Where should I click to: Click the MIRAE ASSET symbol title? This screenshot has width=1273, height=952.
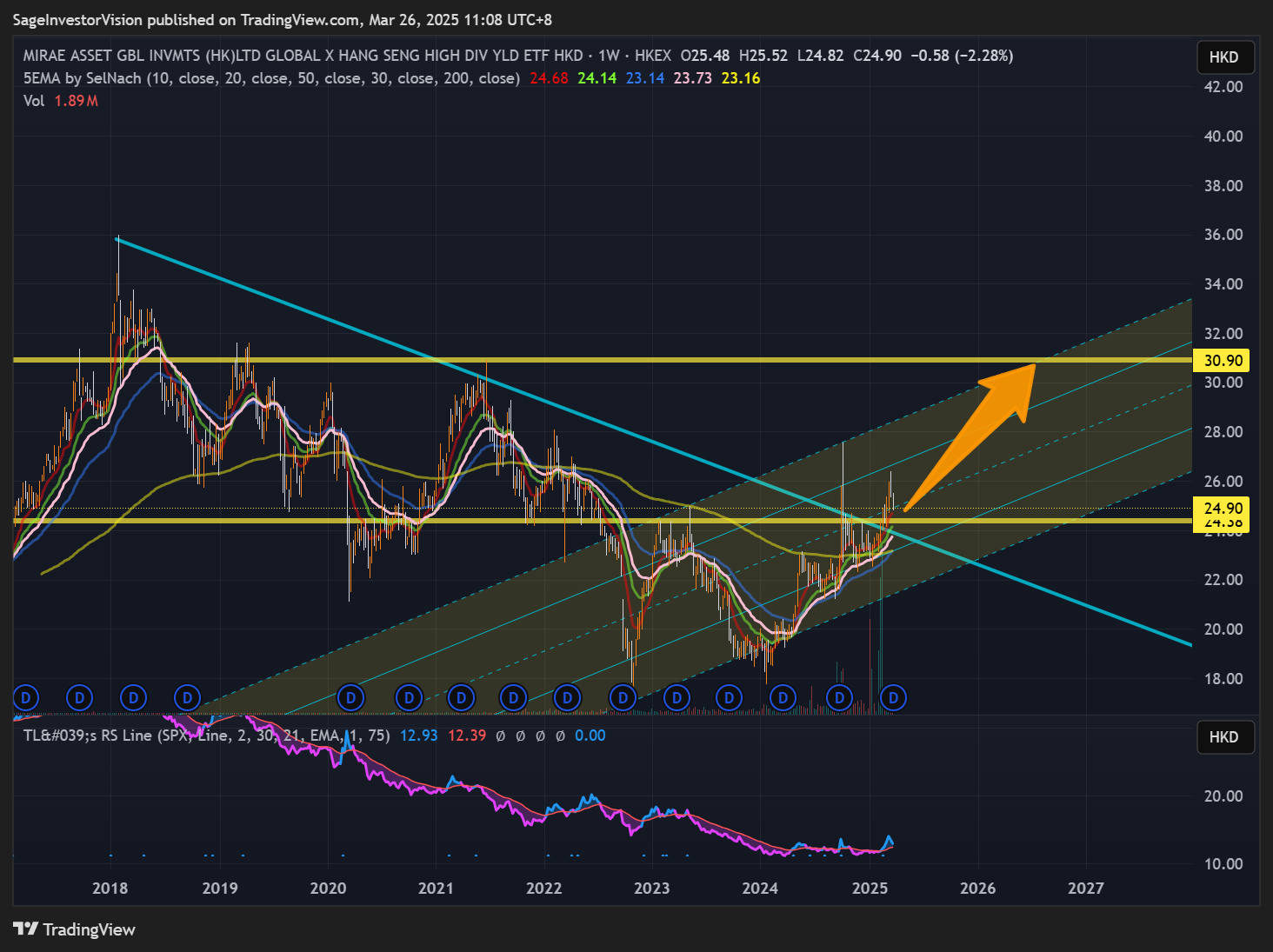tap(303, 56)
